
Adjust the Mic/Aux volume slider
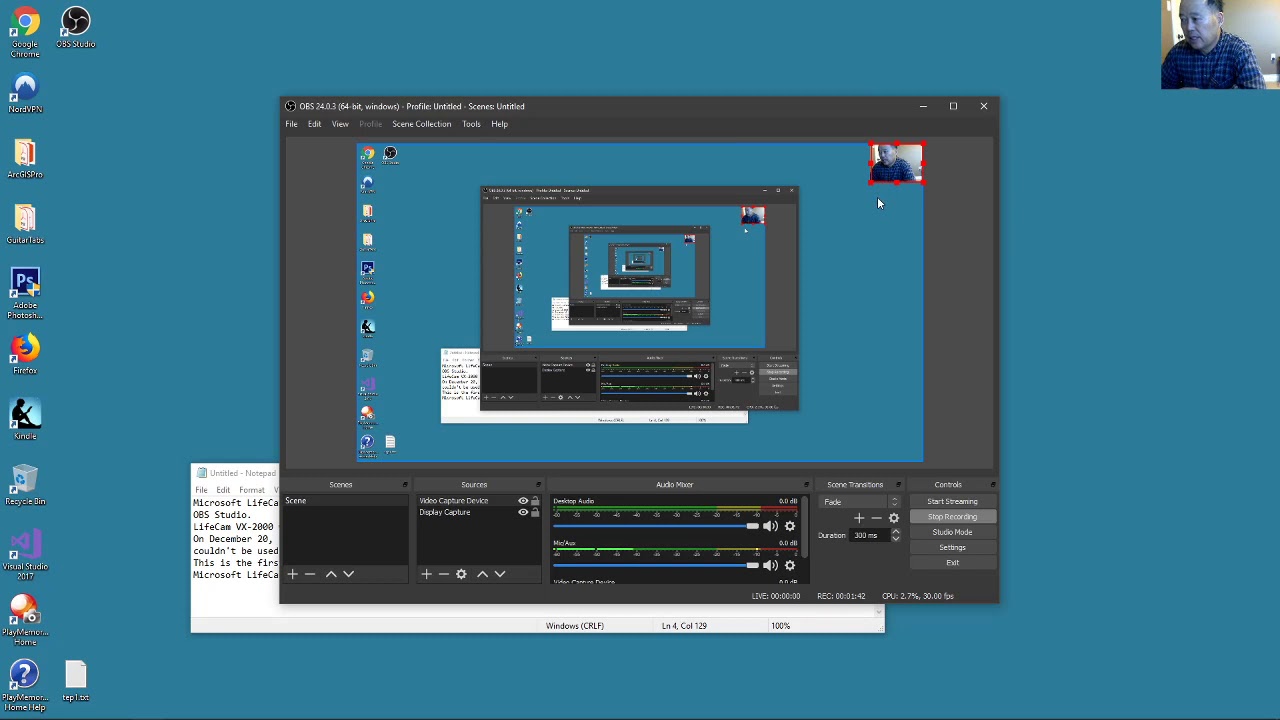tap(656, 566)
